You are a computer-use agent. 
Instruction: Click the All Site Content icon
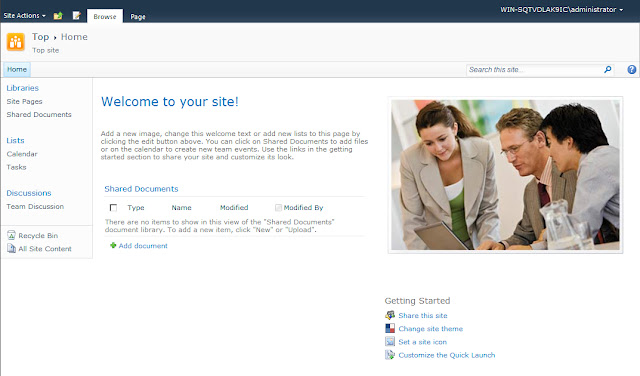(11, 248)
